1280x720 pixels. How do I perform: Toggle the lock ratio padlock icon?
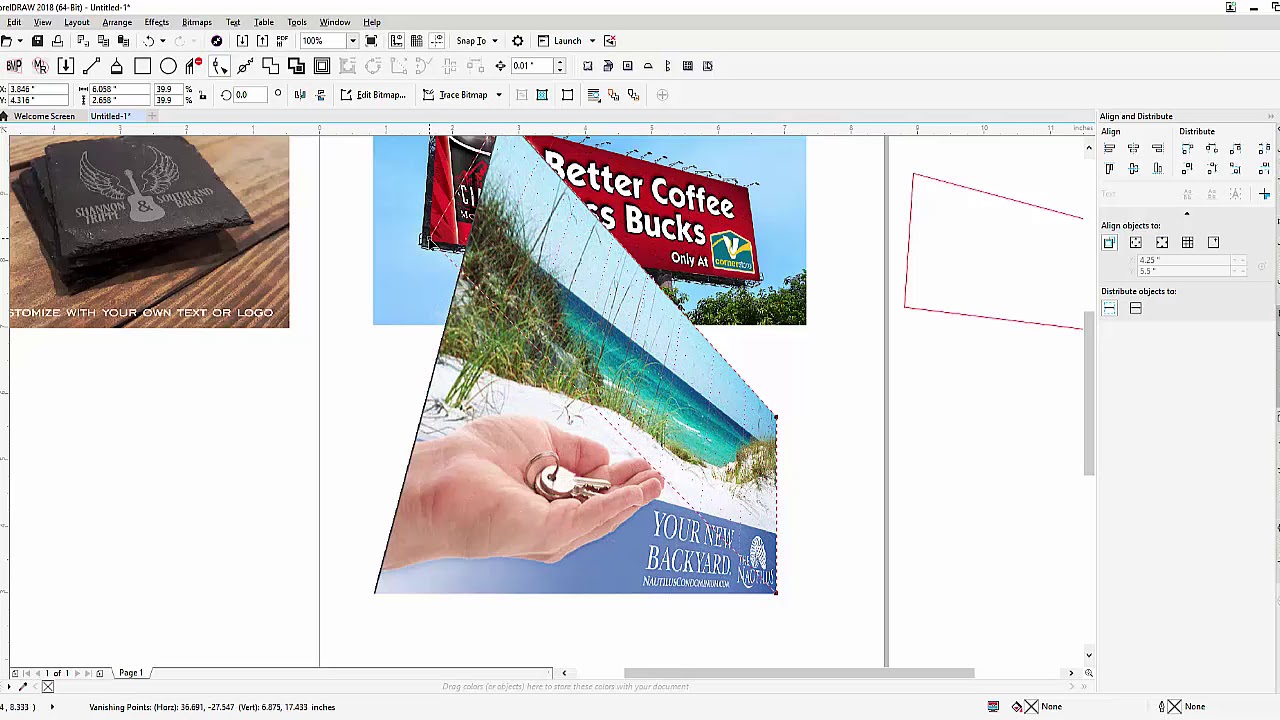[203, 95]
